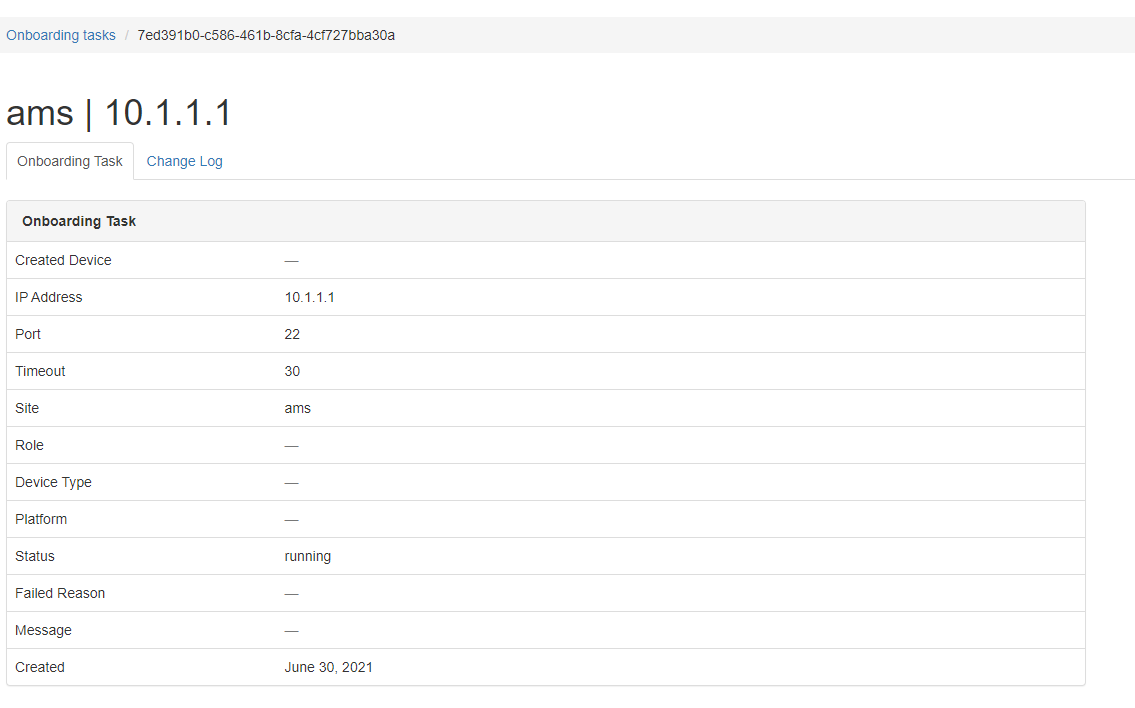Click the task UUID in the breadcrumb

point(266,35)
